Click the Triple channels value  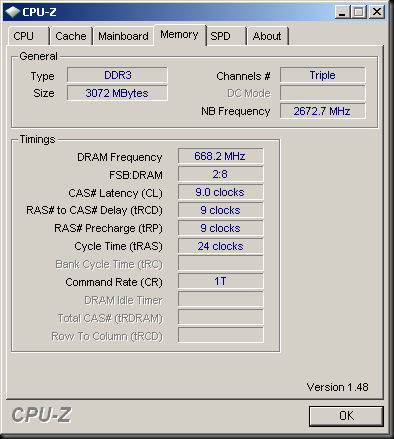tap(323, 75)
